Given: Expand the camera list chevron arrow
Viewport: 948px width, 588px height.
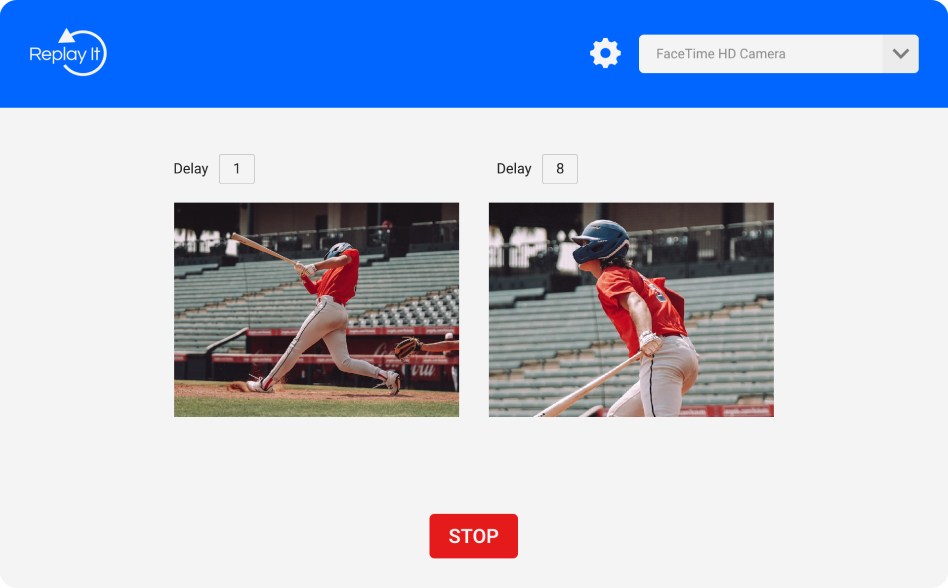Looking at the screenshot, I should 900,54.
